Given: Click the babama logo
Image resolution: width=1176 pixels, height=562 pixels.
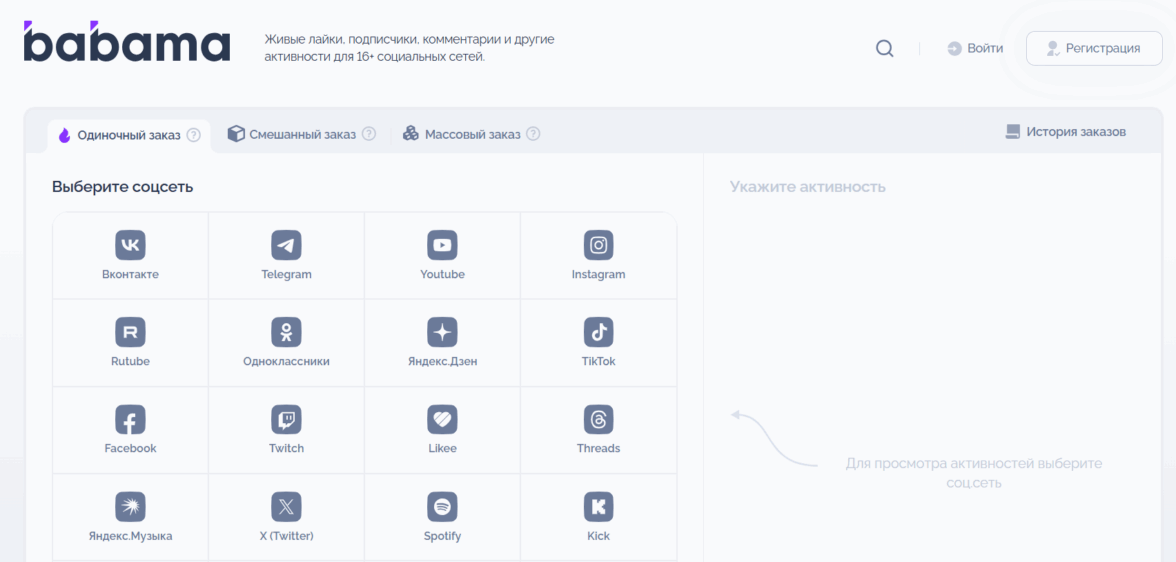Looking at the screenshot, I should (127, 42).
